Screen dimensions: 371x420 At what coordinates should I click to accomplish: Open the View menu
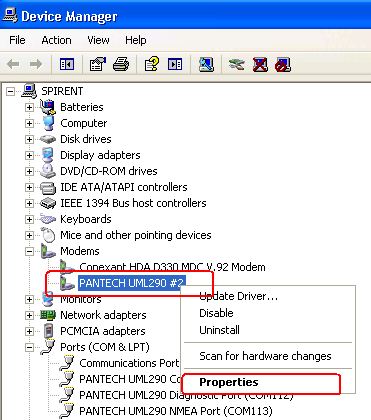point(98,40)
